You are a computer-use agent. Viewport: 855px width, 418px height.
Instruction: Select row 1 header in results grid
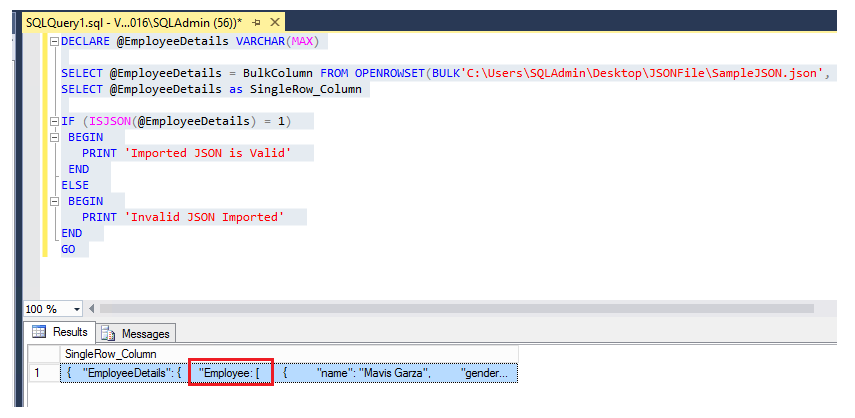(x=44, y=373)
